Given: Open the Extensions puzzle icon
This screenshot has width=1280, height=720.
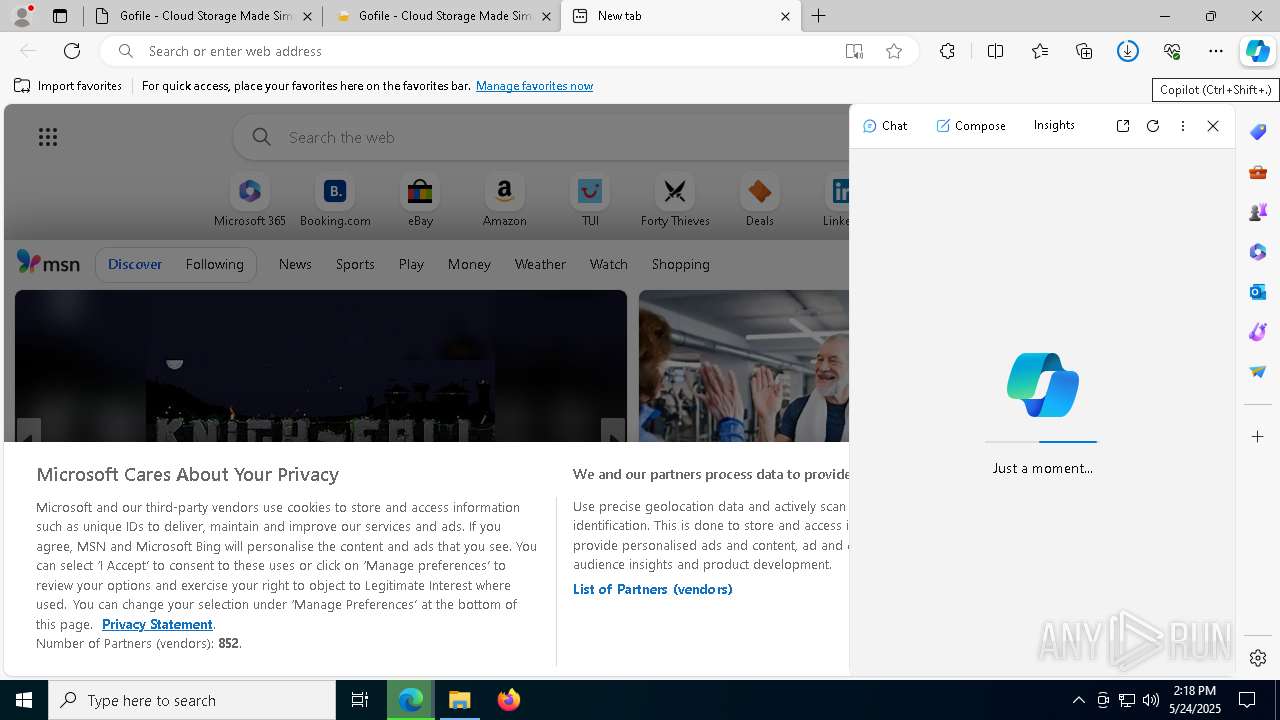Looking at the screenshot, I should pyautogui.click(x=947, y=51).
